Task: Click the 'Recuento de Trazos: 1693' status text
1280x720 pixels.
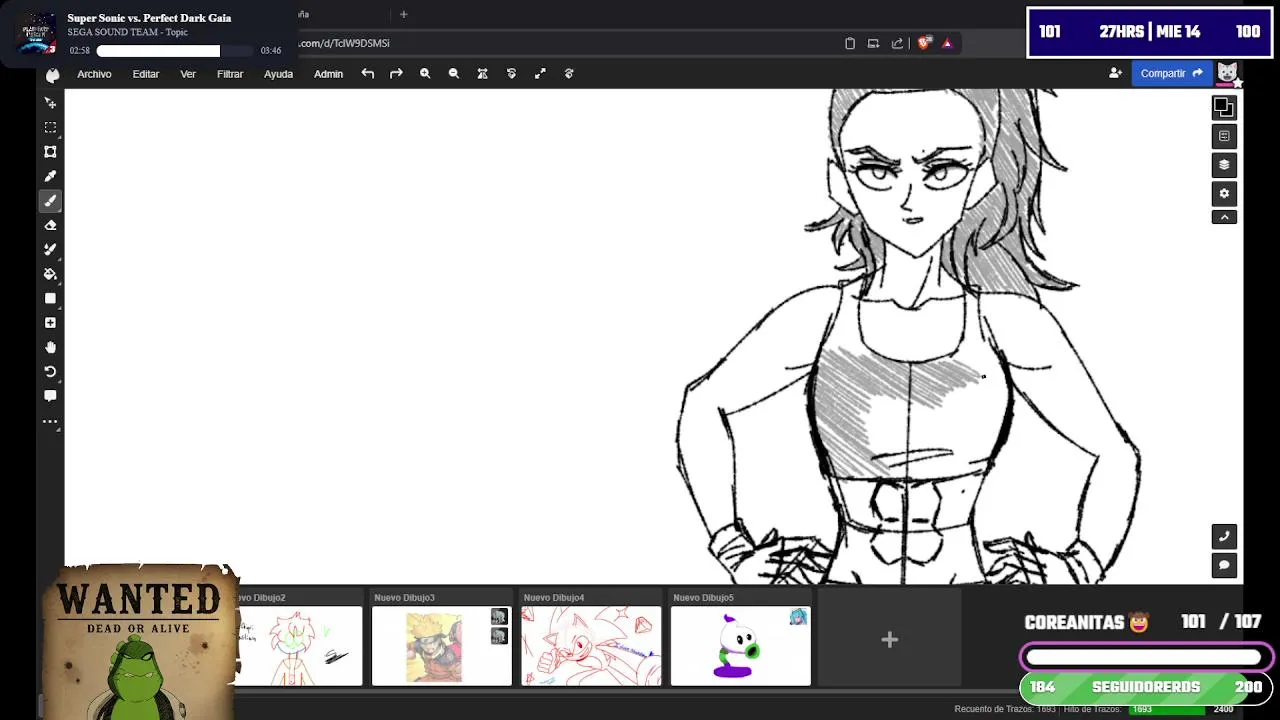Action: pos(1005,709)
